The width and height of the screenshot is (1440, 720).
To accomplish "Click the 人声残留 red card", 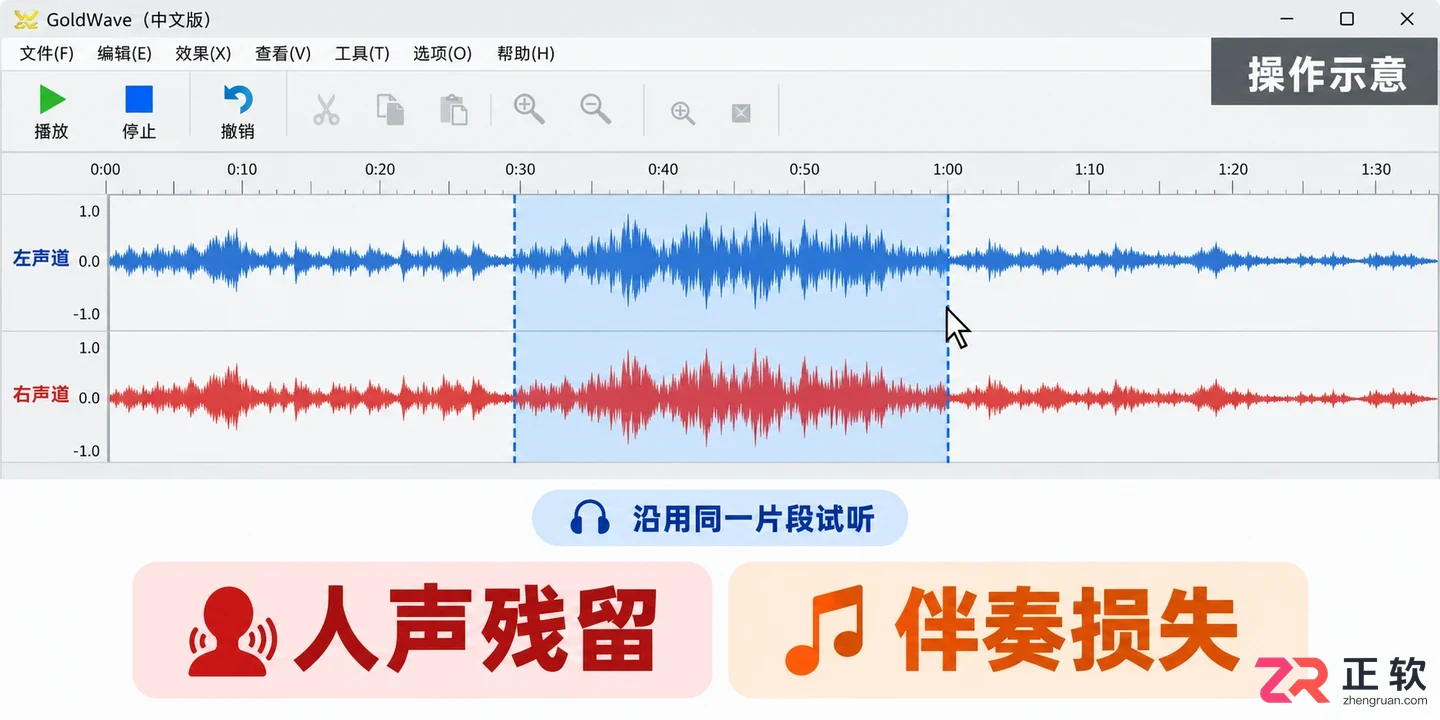I will click(422, 630).
